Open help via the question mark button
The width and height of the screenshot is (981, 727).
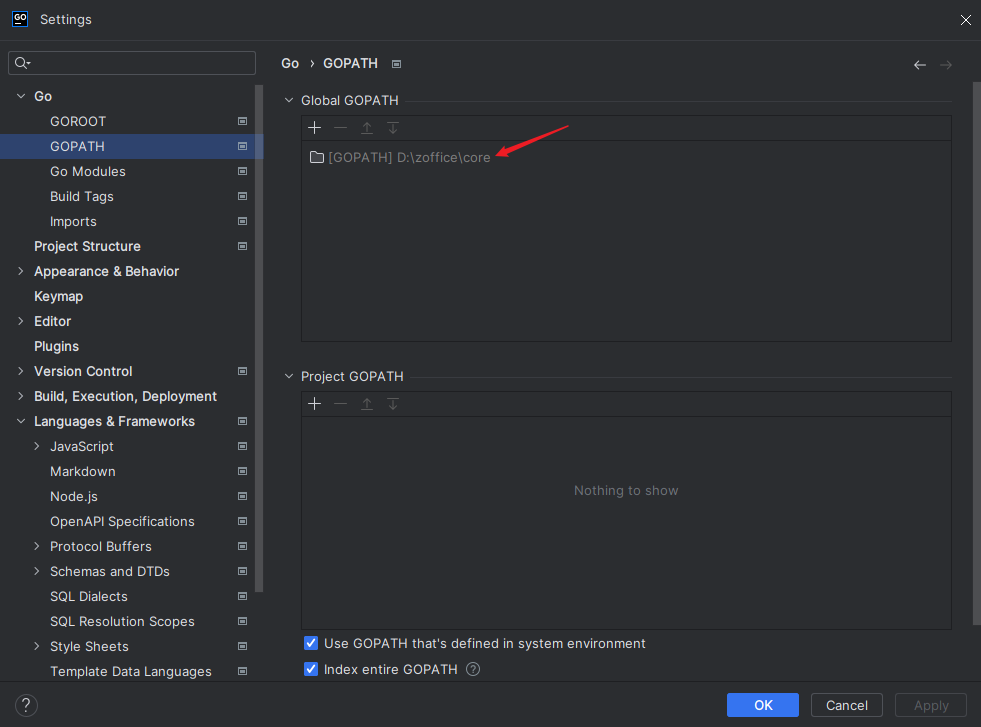pyautogui.click(x=25, y=705)
